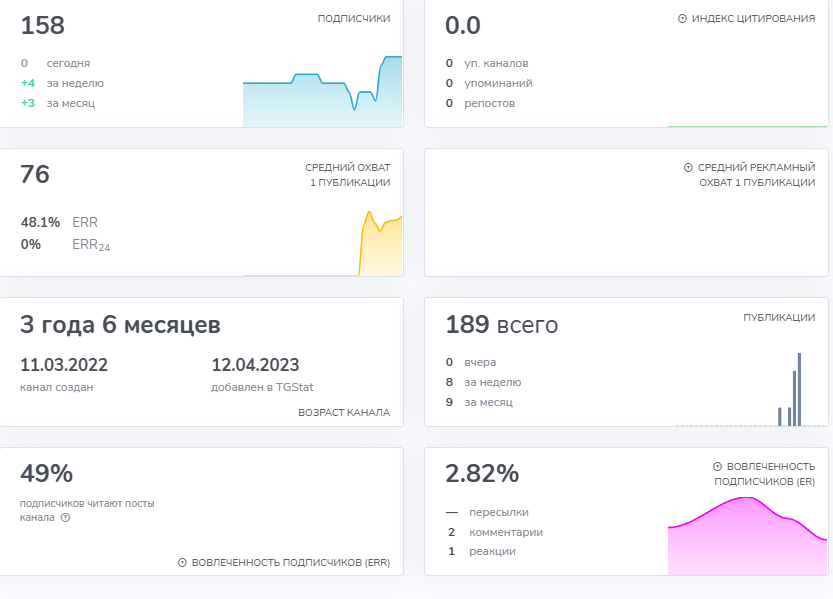Click info icon beside ВОВЛЕЧЕННОСТЬ ПОДПИСЧИКОВ (ERR)
The height and width of the screenshot is (599, 833).
pyautogui.click(x=182, y=563)
